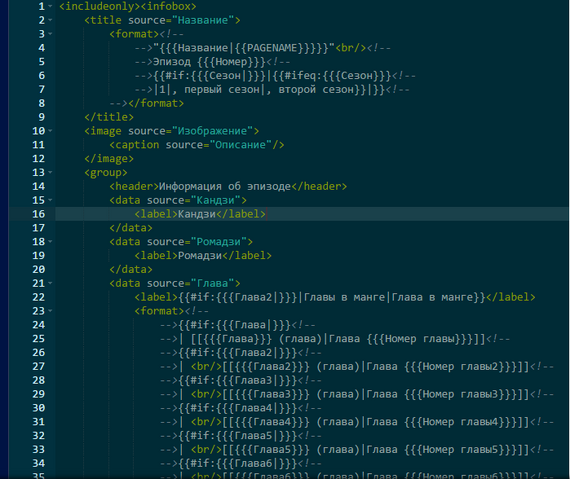Click the "Ромадзи" source value on line 18

[x=218, y=242]
